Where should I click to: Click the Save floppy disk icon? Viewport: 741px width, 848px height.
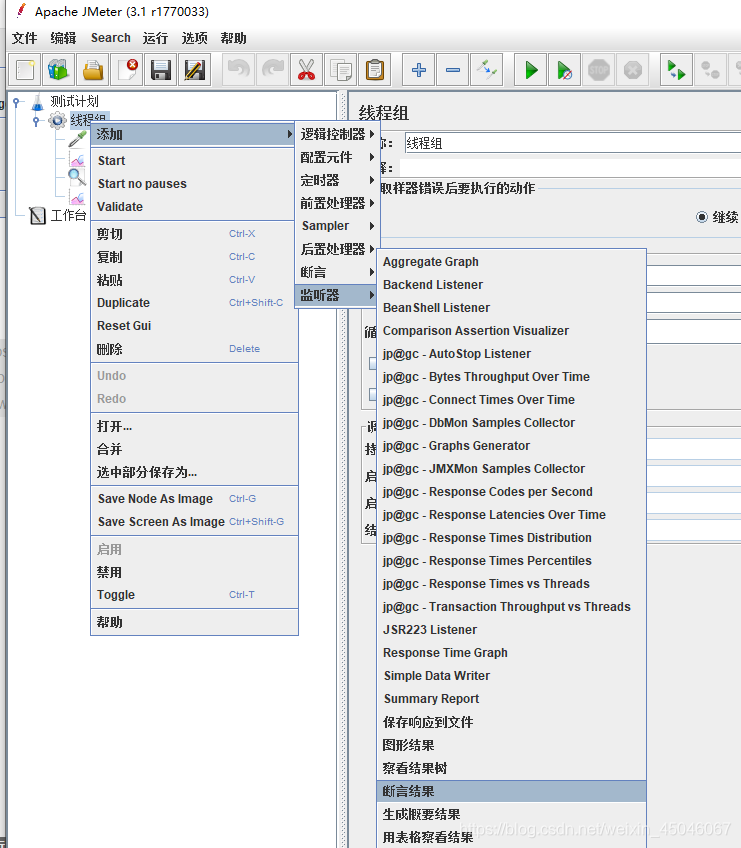161,70
